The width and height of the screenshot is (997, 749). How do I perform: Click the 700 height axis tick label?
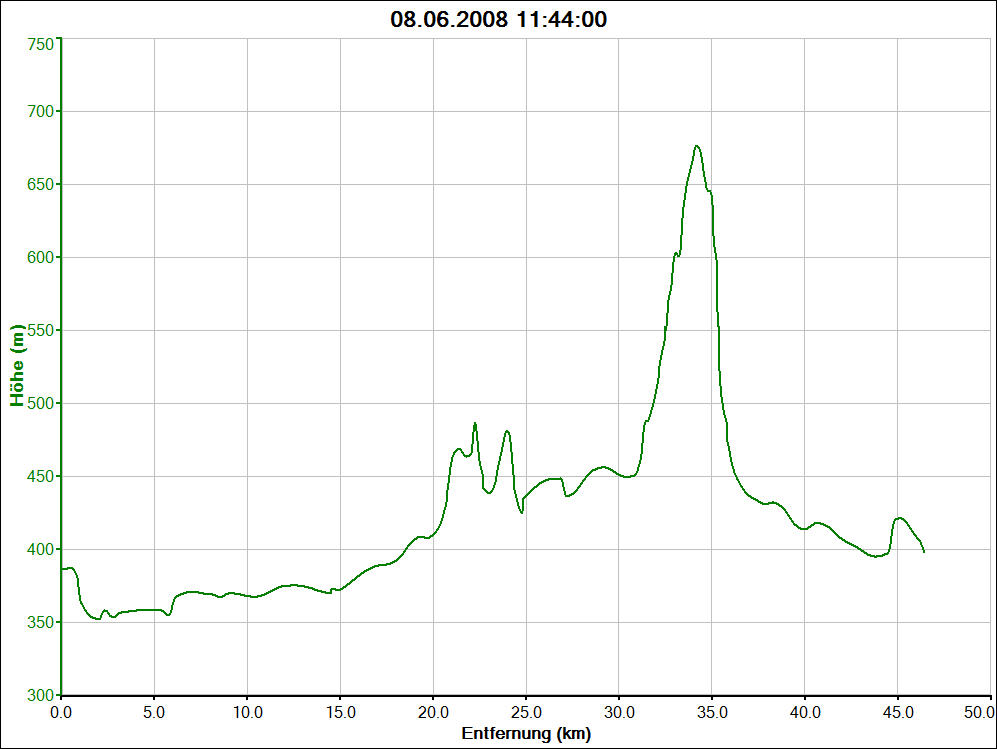(x=40, y=111)
